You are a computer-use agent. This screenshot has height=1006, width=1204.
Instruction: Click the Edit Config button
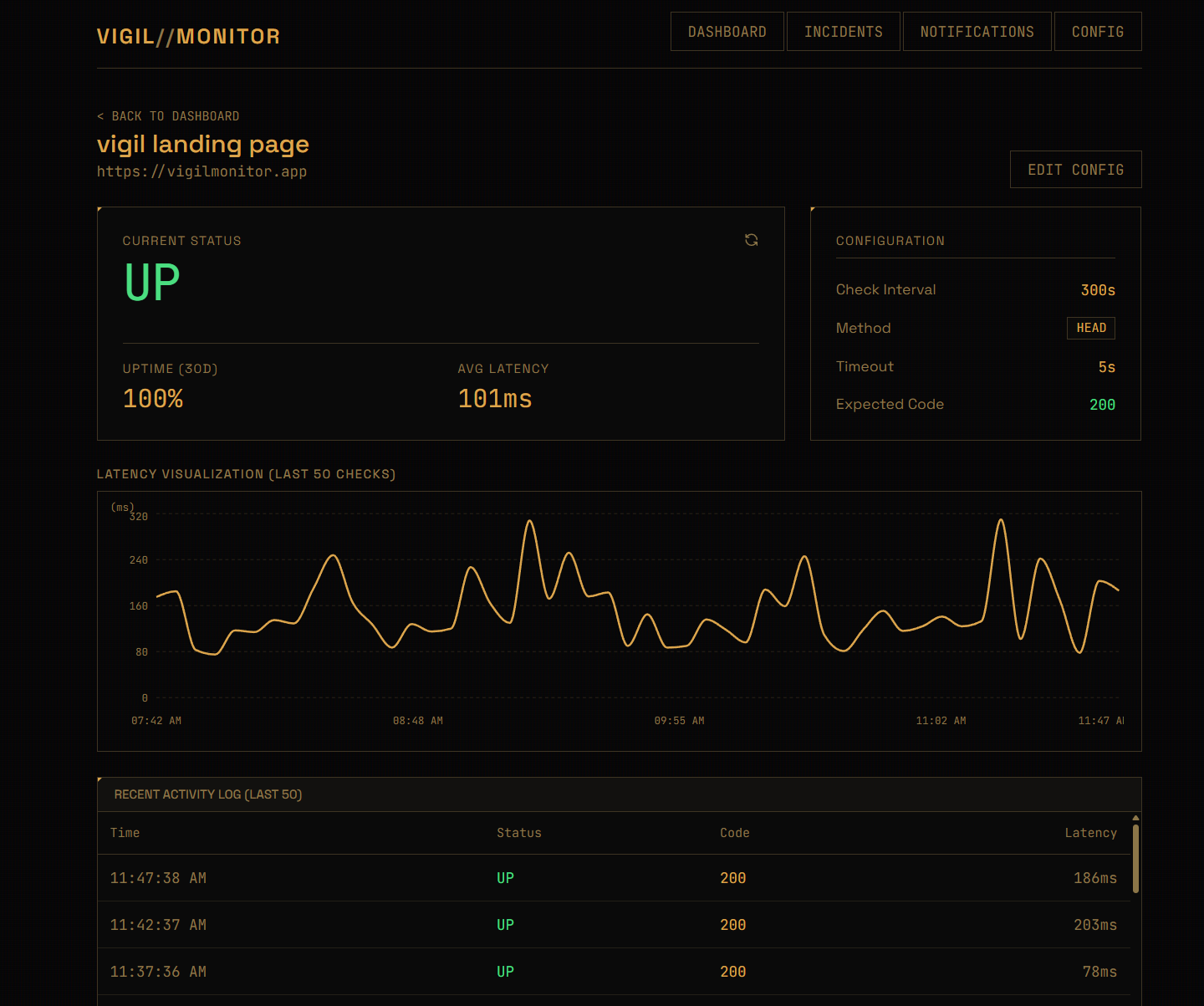coord(1076,170)
